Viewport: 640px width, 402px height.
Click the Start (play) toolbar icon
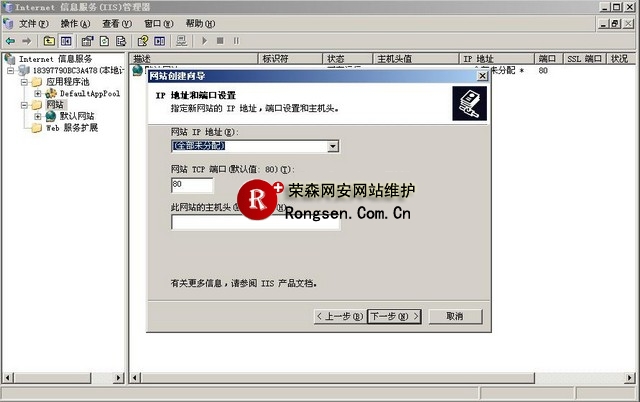click(x=205, y=41)
